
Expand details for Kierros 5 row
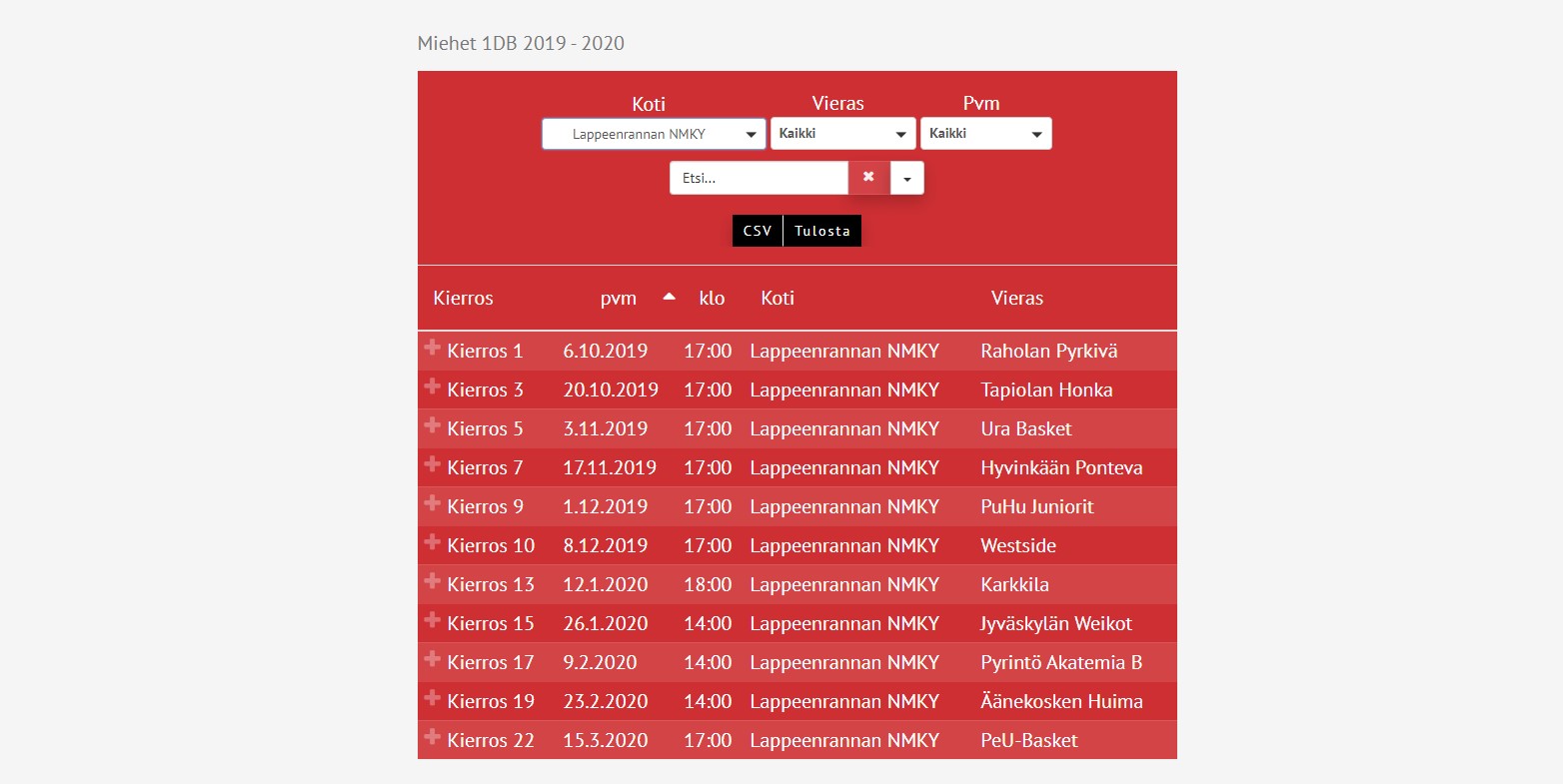tap(433, 425)
